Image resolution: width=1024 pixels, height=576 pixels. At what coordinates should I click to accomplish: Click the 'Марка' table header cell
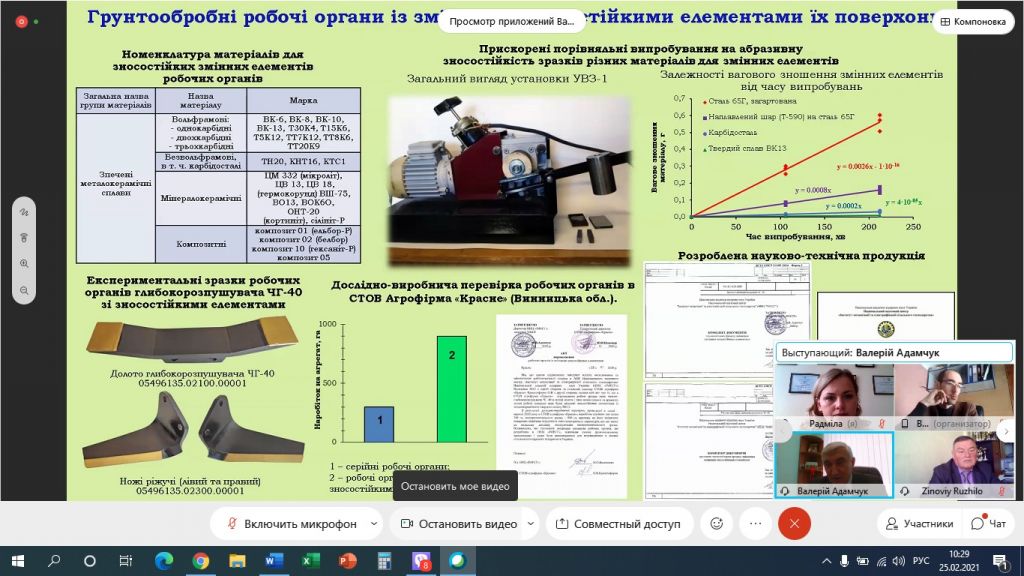304,101
